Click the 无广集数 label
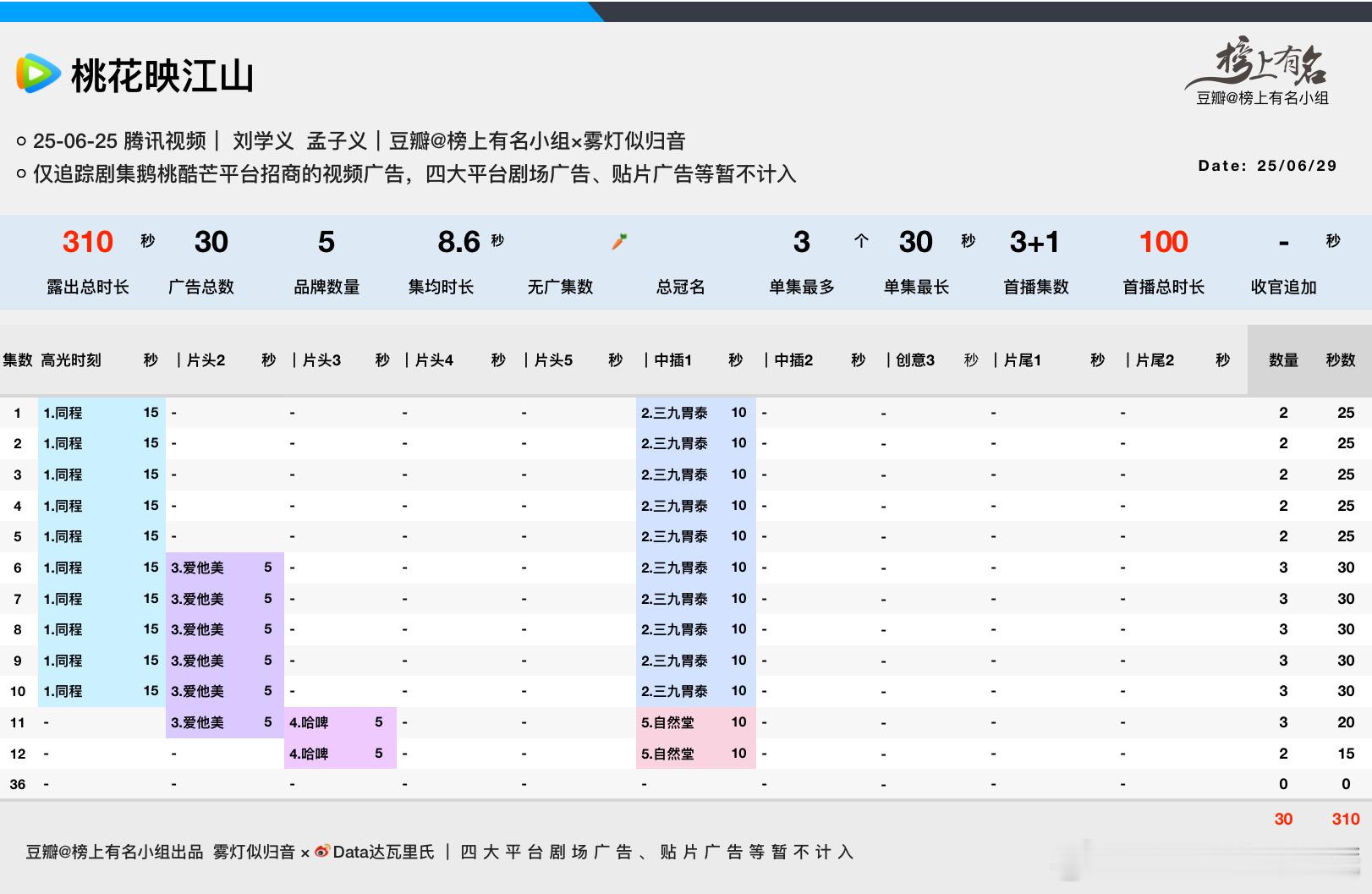 [x=560, y=287]
